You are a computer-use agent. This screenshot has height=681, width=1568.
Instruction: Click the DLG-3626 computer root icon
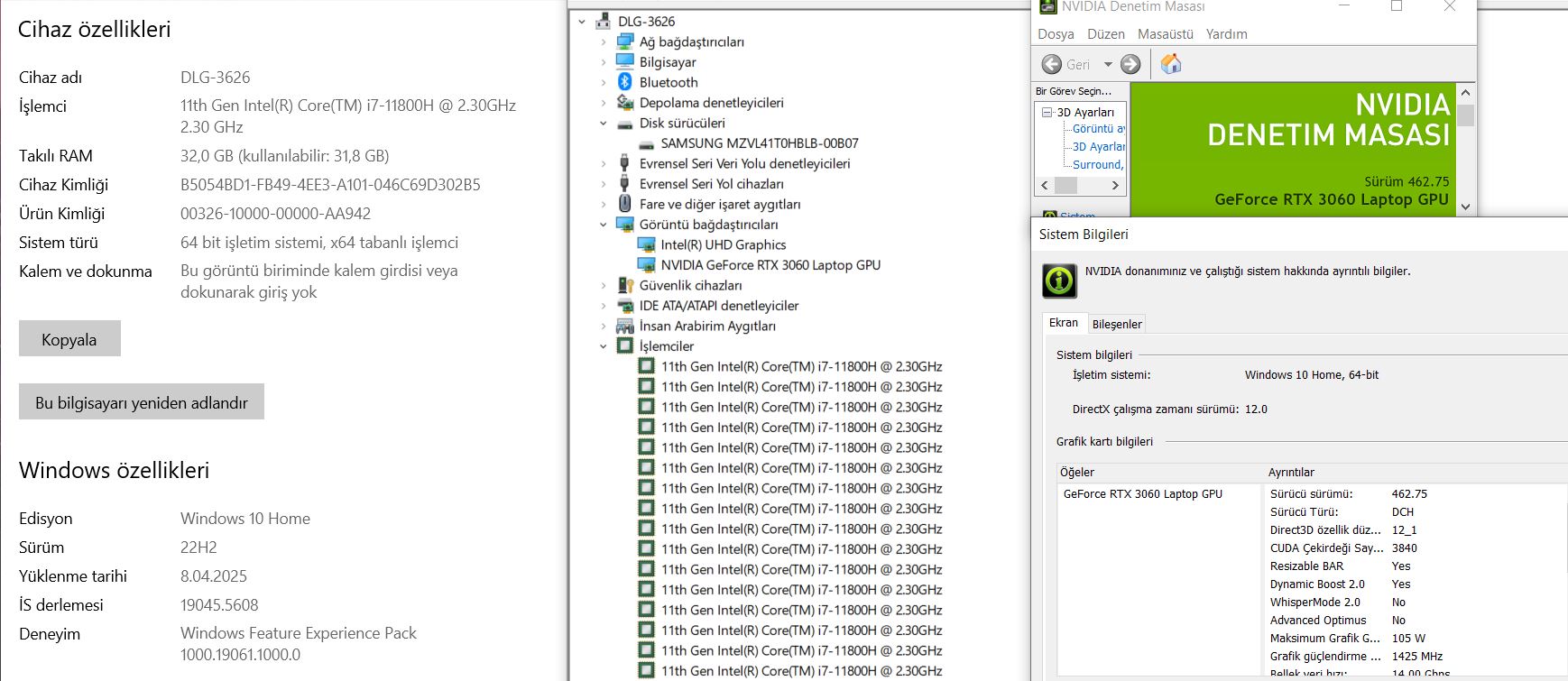click(x=604, y=22)
